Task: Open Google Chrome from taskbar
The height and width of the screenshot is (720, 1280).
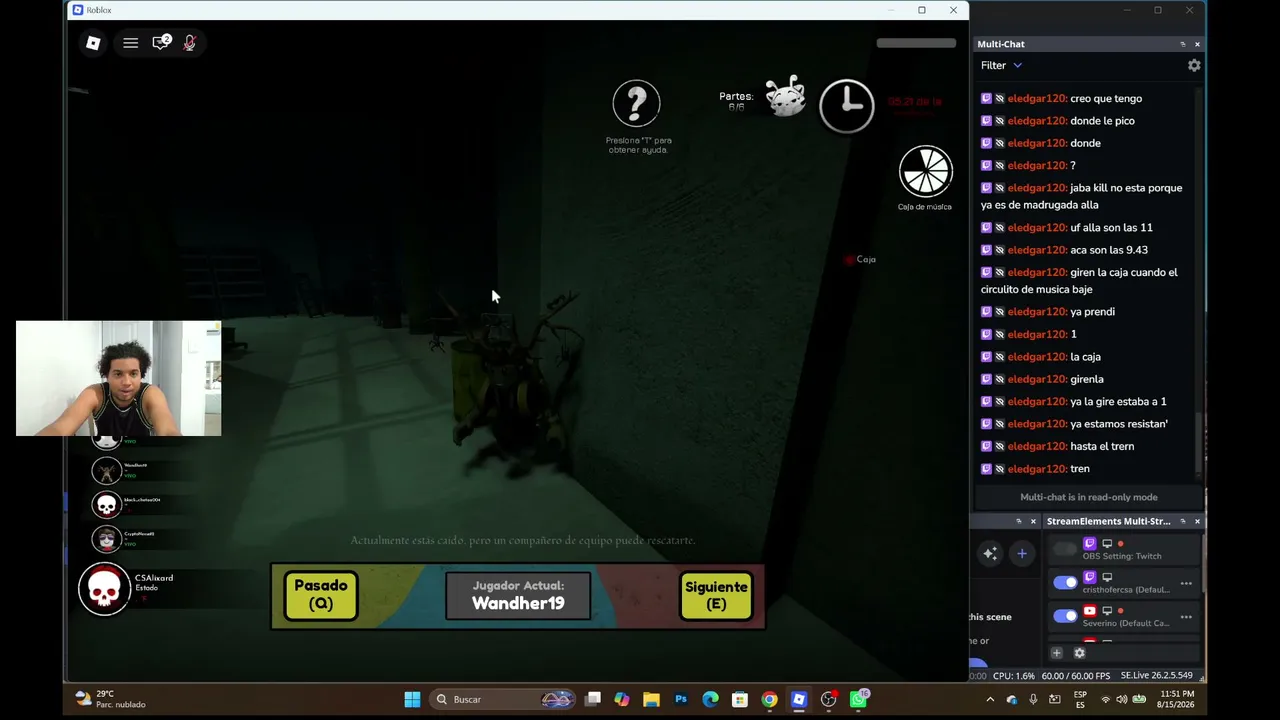Action: pos(769,699)
